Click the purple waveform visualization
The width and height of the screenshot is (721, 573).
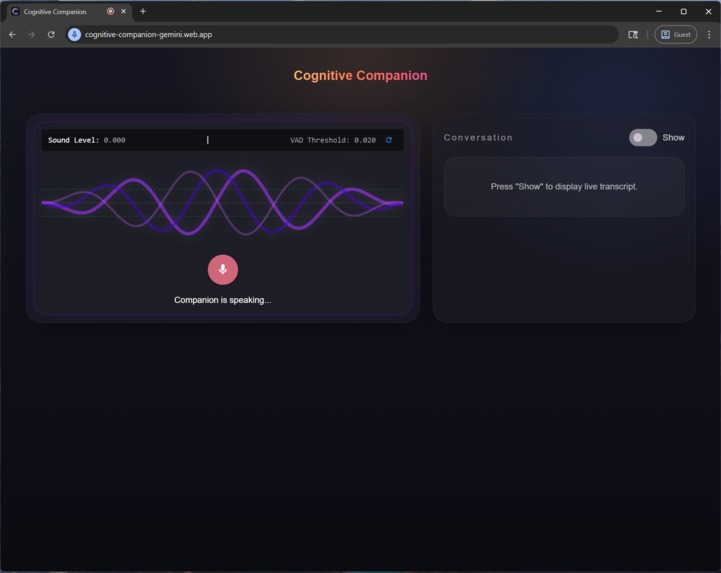[223, 202]
